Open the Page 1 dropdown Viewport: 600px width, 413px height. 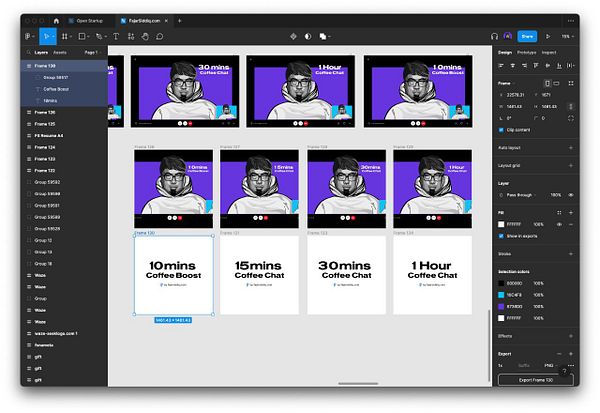tap(93, 52)
